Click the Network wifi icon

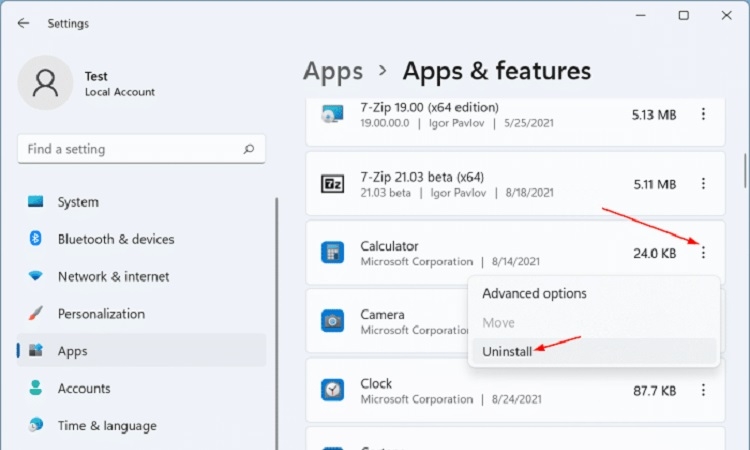tap(35, 276)
